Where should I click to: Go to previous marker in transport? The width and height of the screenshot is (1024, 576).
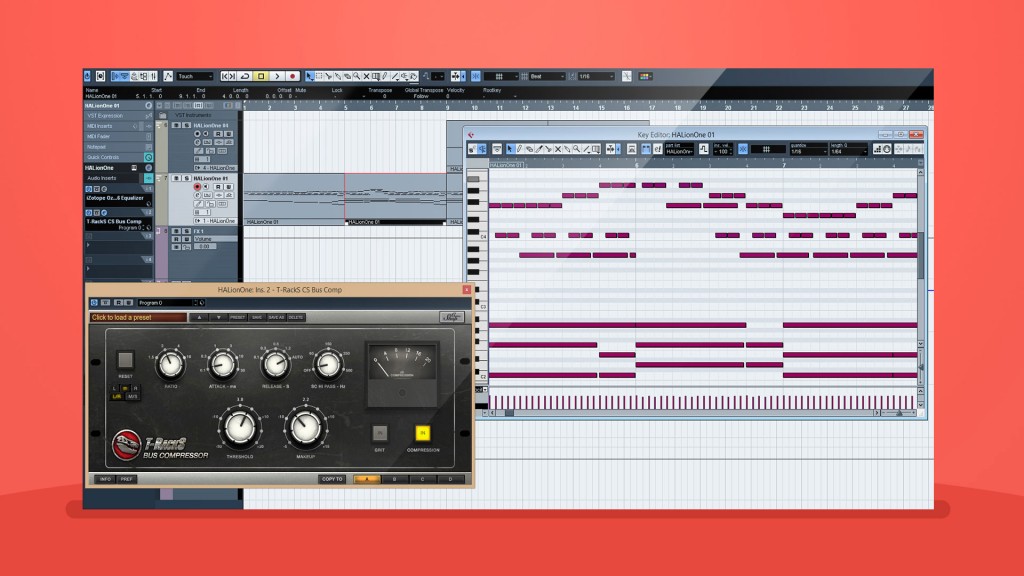pyautogui.click(x=225, y=76)
